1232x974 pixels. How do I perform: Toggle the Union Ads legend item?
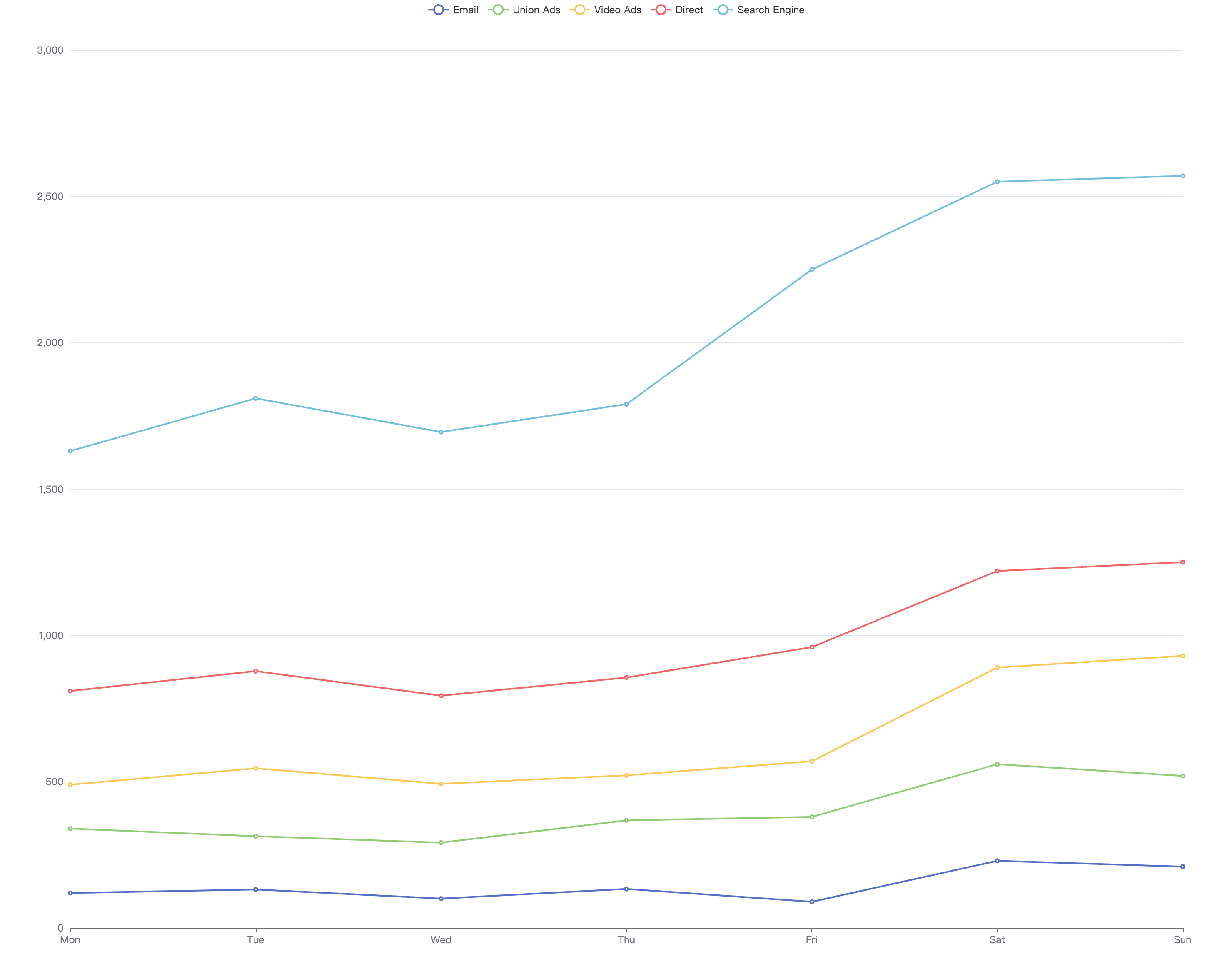[524, 10]
